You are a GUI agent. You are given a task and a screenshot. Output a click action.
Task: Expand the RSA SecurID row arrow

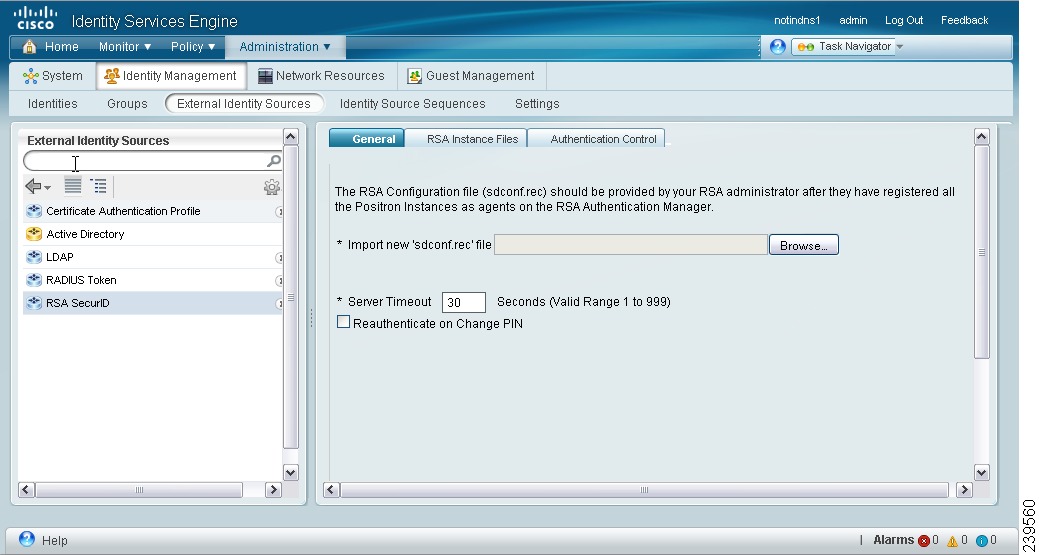279,304
